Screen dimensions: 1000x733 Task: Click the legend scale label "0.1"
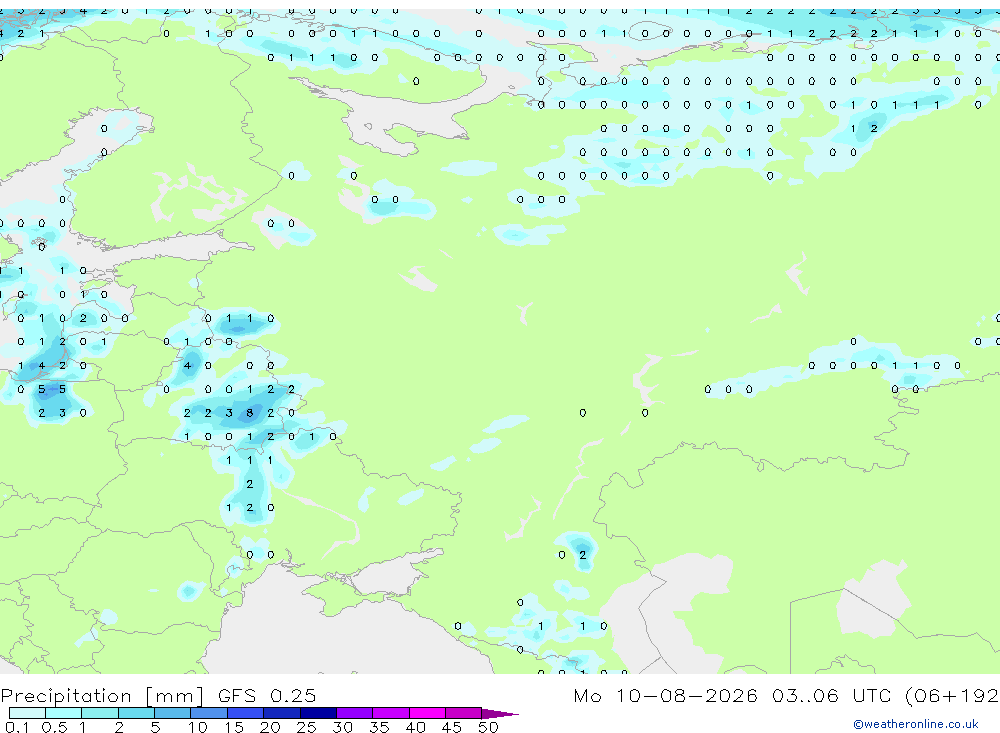click(x=17, y=727)
